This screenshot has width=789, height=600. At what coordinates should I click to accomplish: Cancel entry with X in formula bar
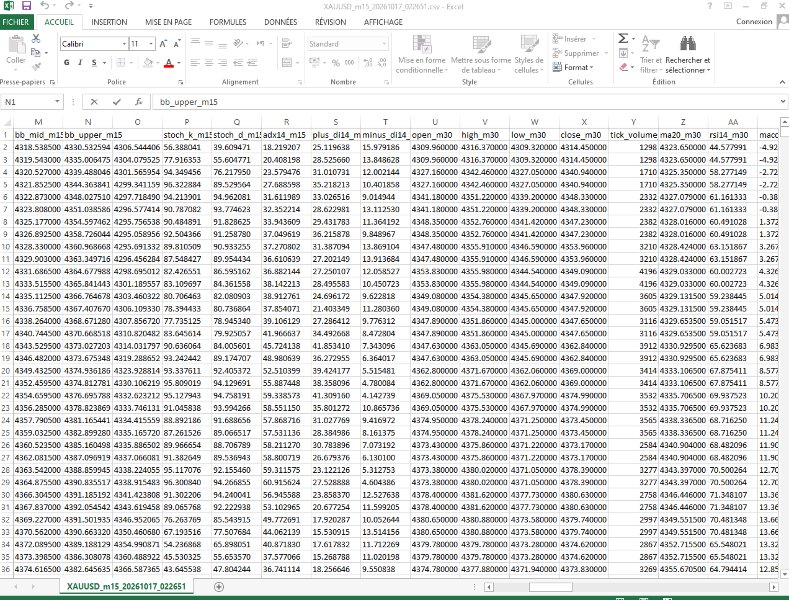94,102
